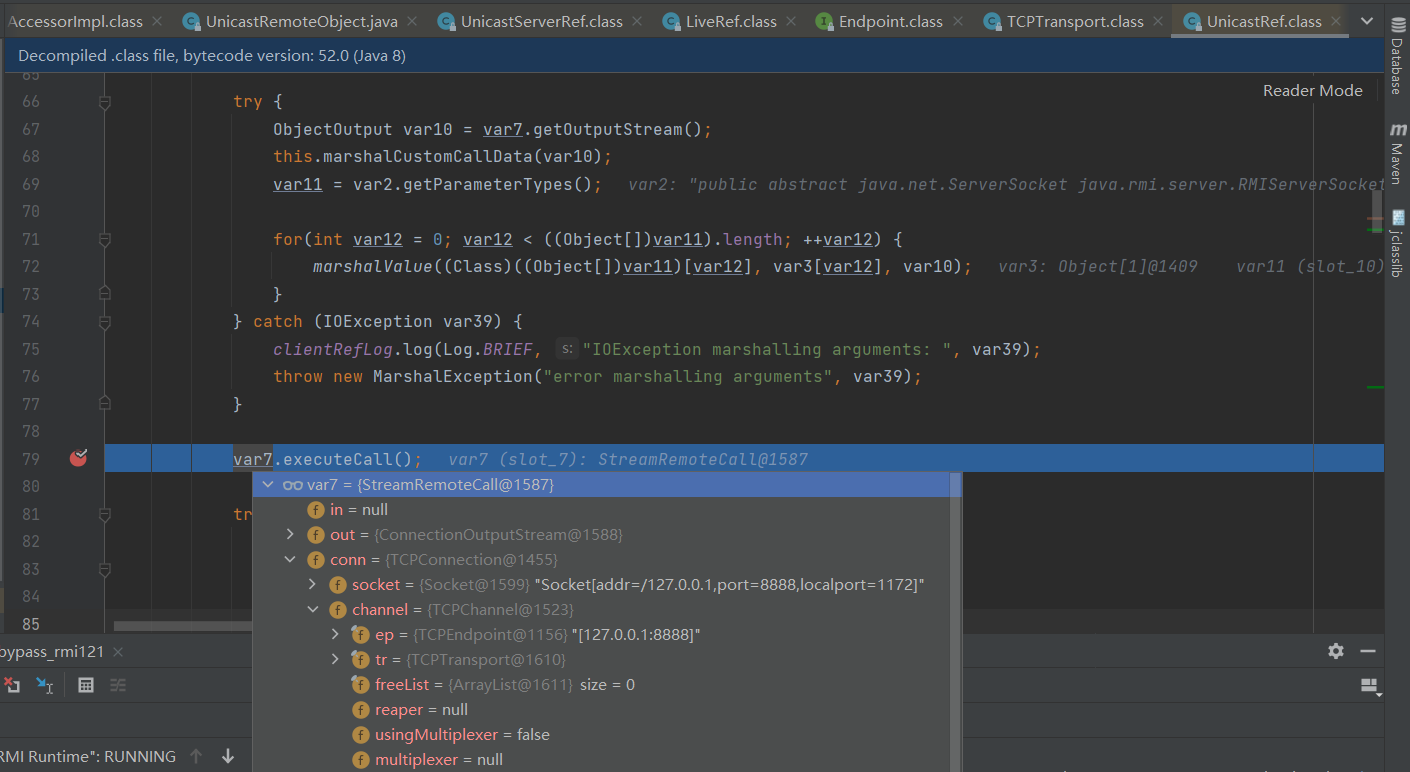Click the Run to Cursor icon
1410x772 pixels.
pos(45,685)
